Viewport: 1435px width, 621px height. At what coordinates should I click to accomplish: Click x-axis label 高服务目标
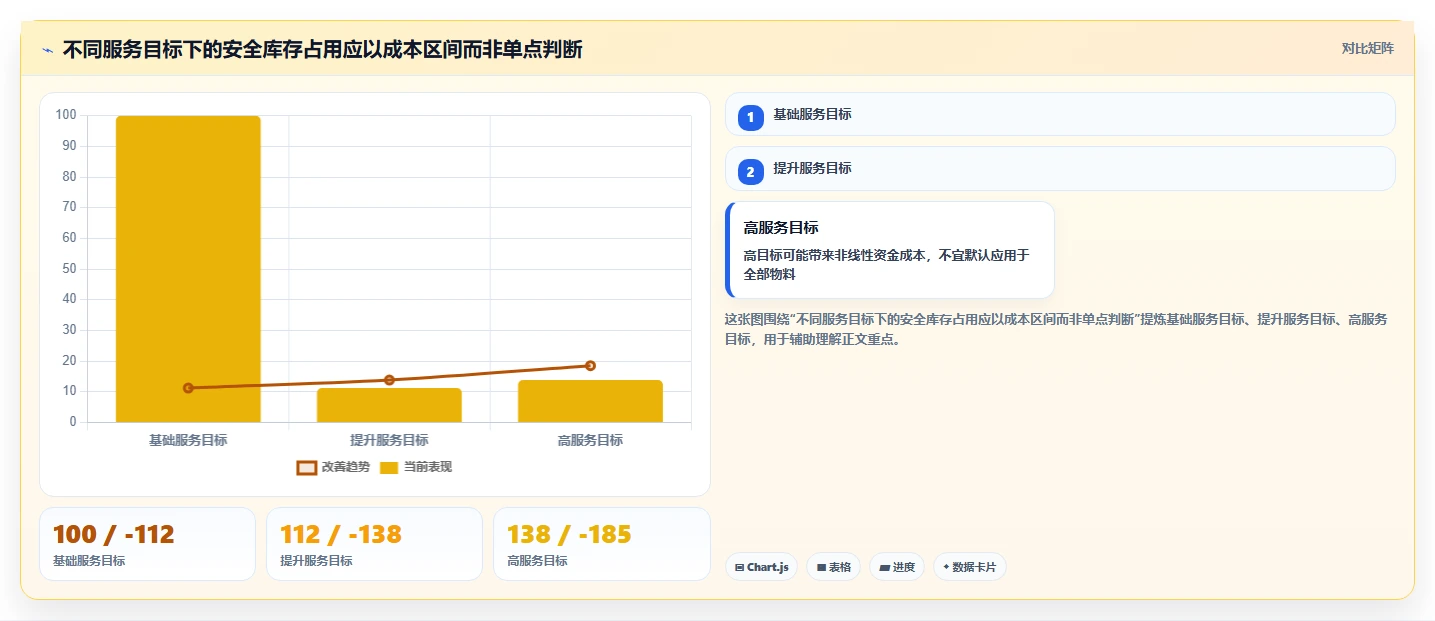pos(590,440)
